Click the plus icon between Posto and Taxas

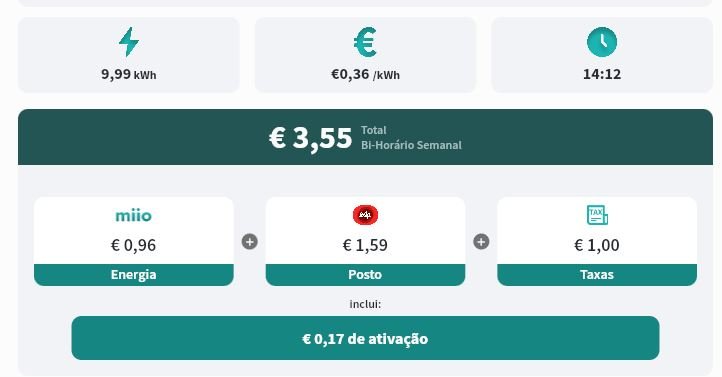(x=481, y=242)
